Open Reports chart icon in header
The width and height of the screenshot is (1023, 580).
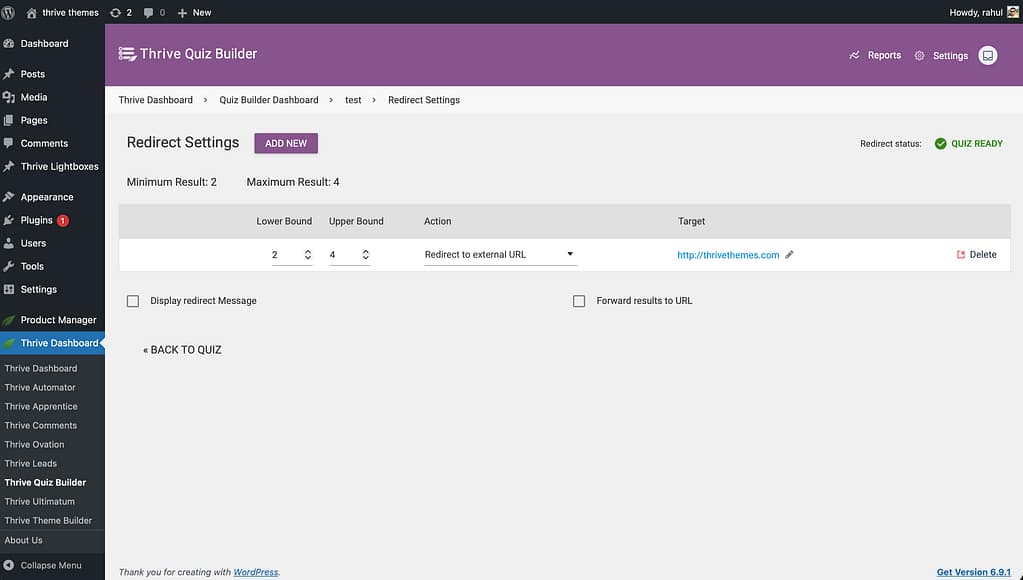click(x=854, y=56)
